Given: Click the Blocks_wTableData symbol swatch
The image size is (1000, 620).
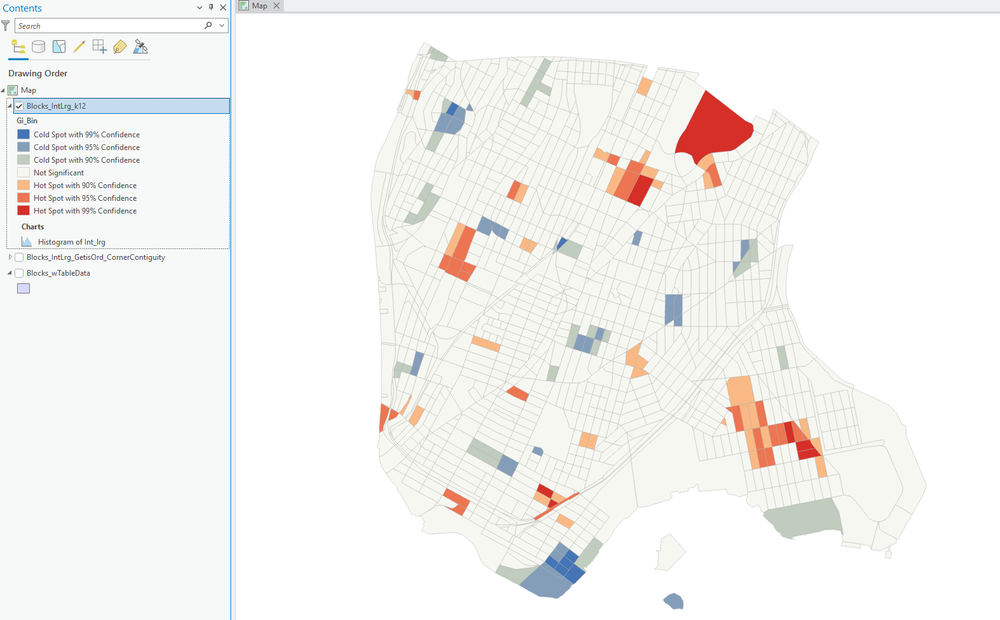Looking at the screenshot, I should click(23, 288).
